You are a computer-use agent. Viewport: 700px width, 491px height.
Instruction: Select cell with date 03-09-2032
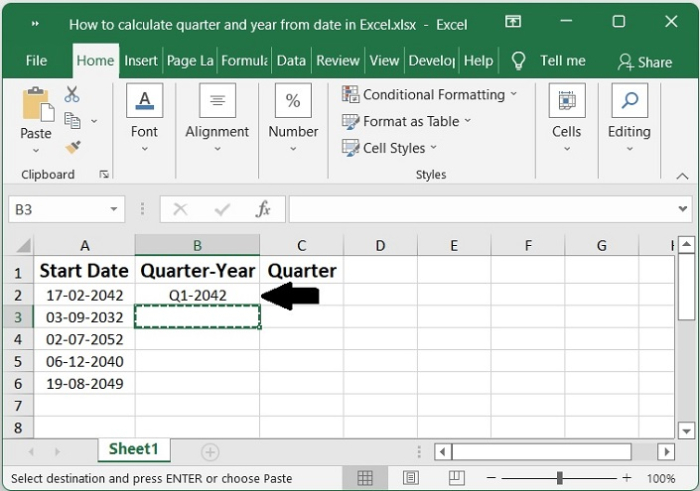[84, 317]
